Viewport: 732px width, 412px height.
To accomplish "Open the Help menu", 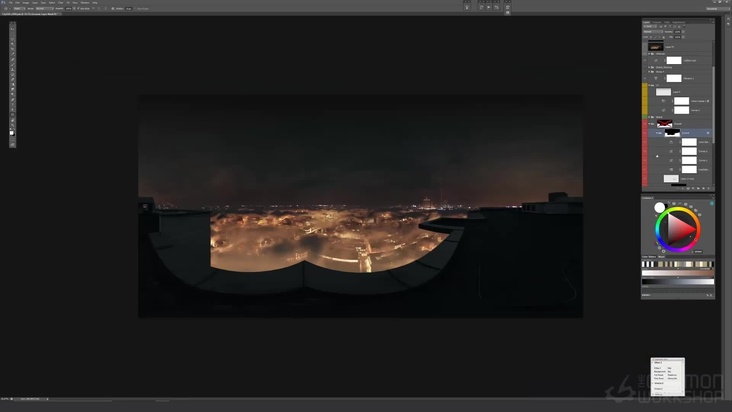I will coord(95,2).
